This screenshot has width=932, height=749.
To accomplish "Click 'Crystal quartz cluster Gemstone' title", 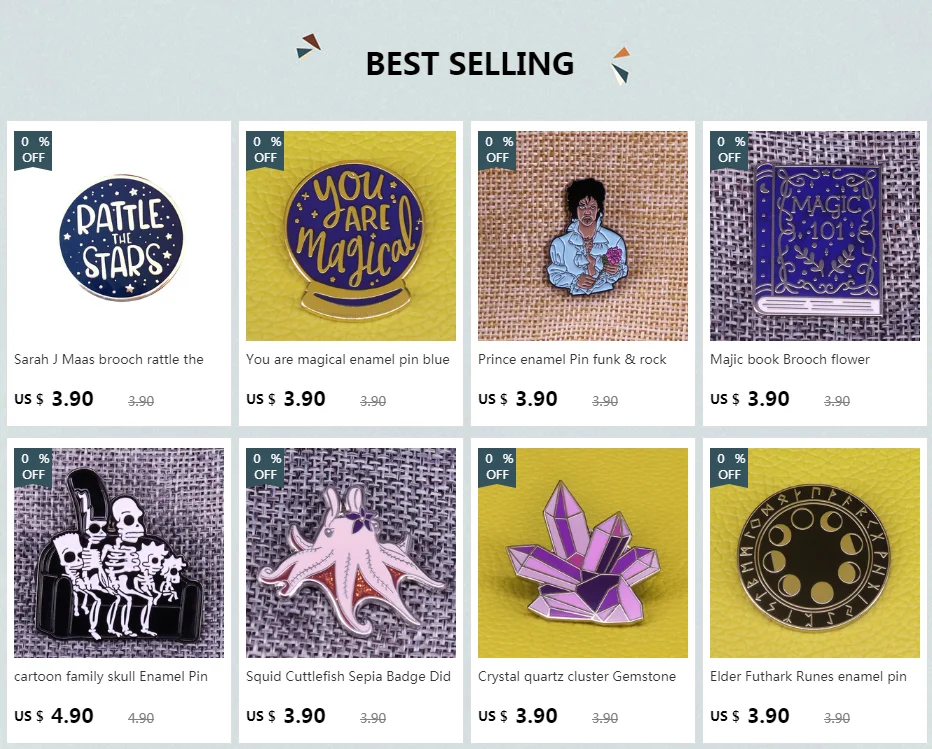I will click(577, 677).
